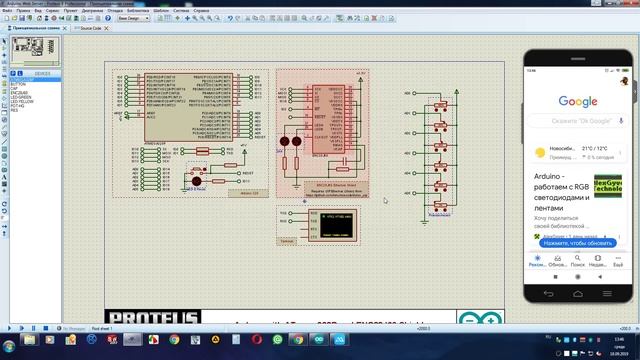Open the blue Help question mark icon
Image resolution: width=640 pixels, height=360 pixels.
click(x=108, y=18)
